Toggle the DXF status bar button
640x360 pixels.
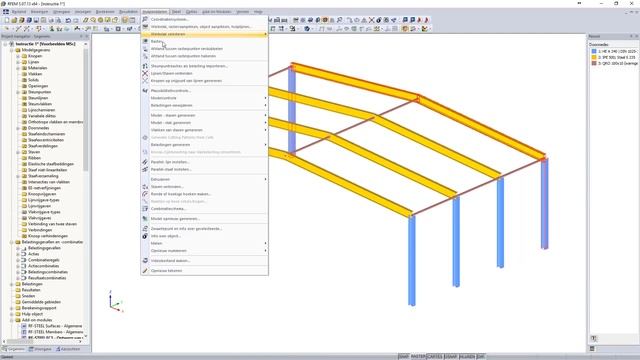(x=480, y=357)
